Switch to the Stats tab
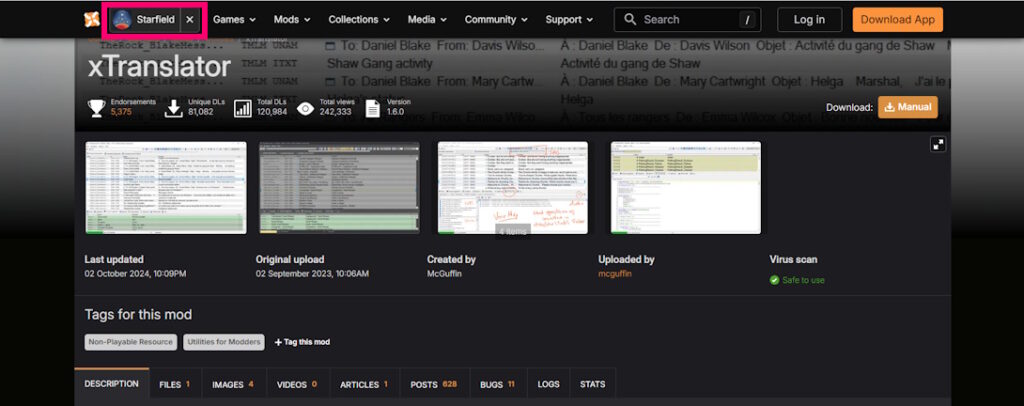1024x406 pixels. coord(592,384)
